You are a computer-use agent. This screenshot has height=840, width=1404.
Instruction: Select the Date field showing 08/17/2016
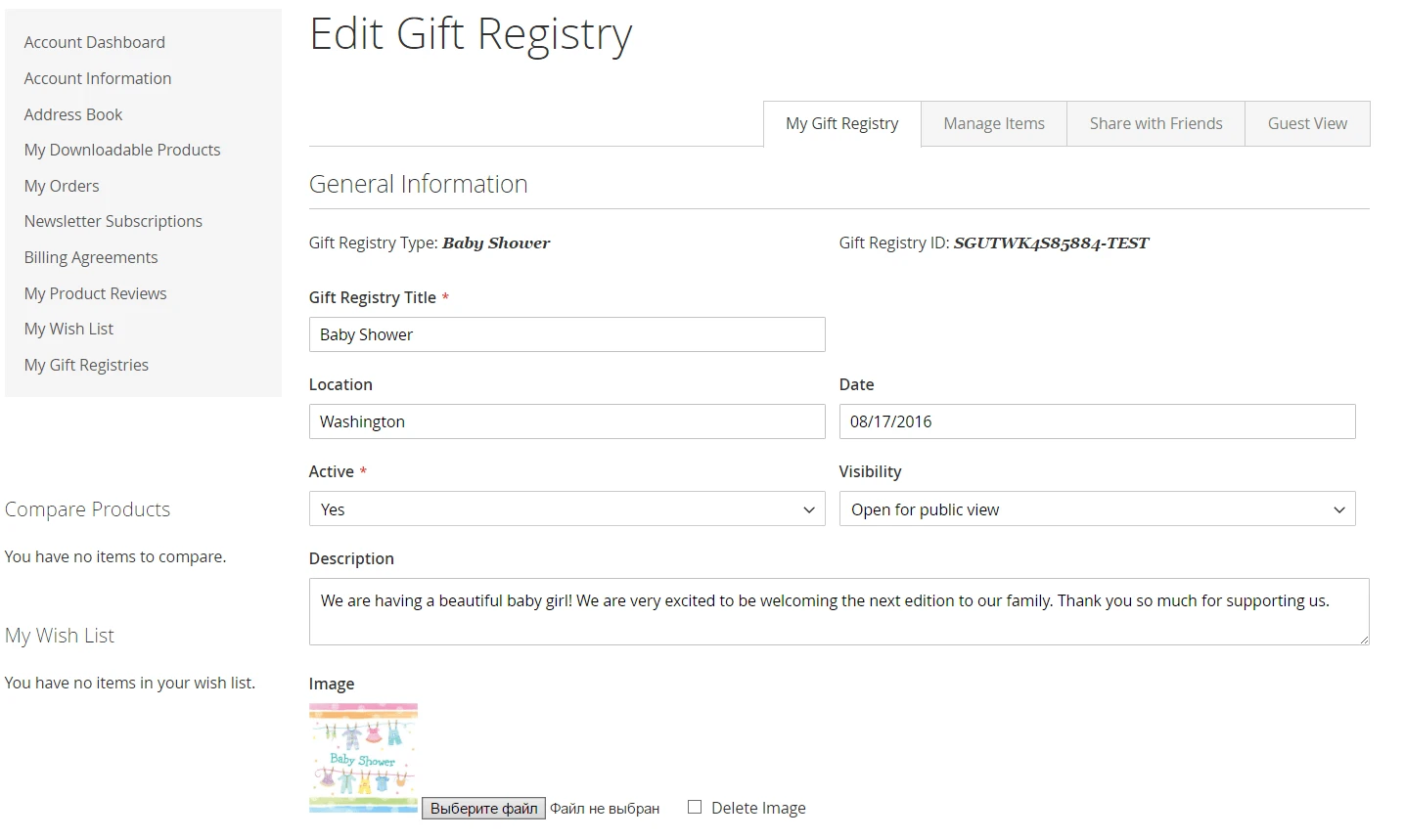[x=1097, y=421]
